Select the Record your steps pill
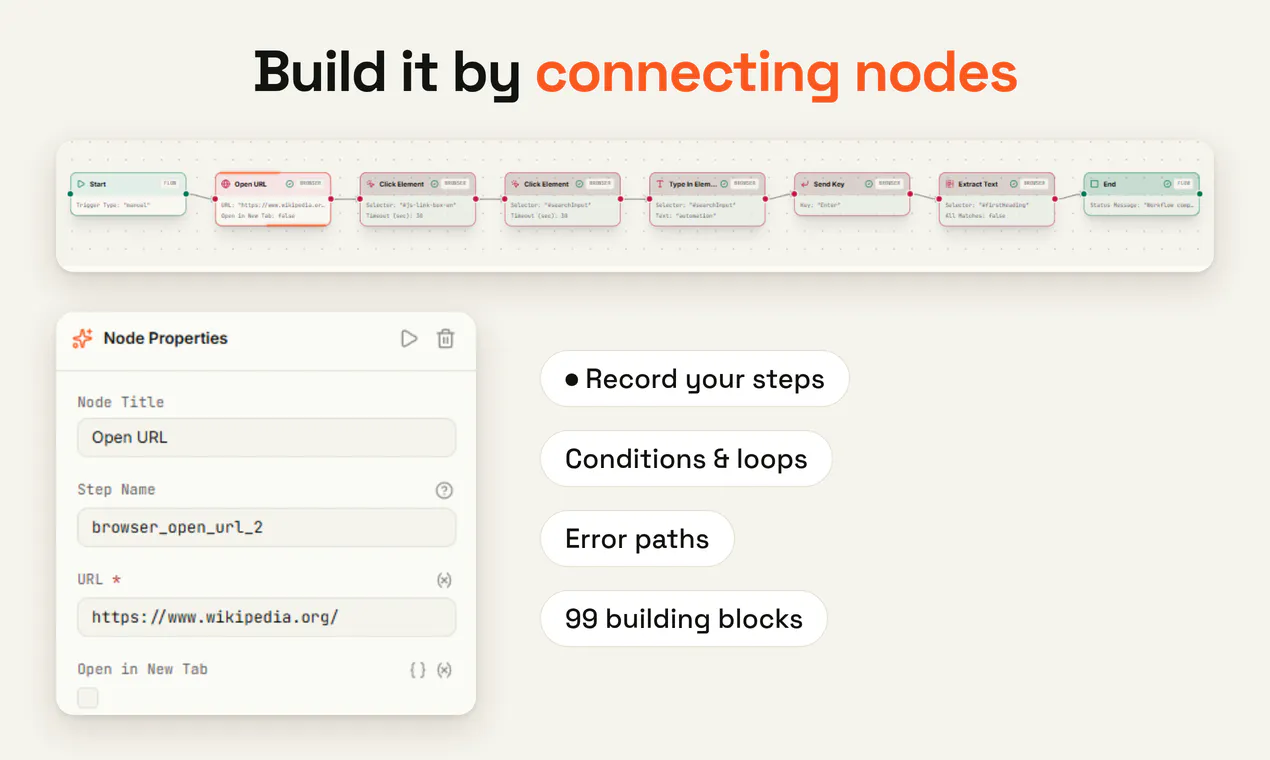Viewport: 1270px width, 760px height. pos(694,379)
